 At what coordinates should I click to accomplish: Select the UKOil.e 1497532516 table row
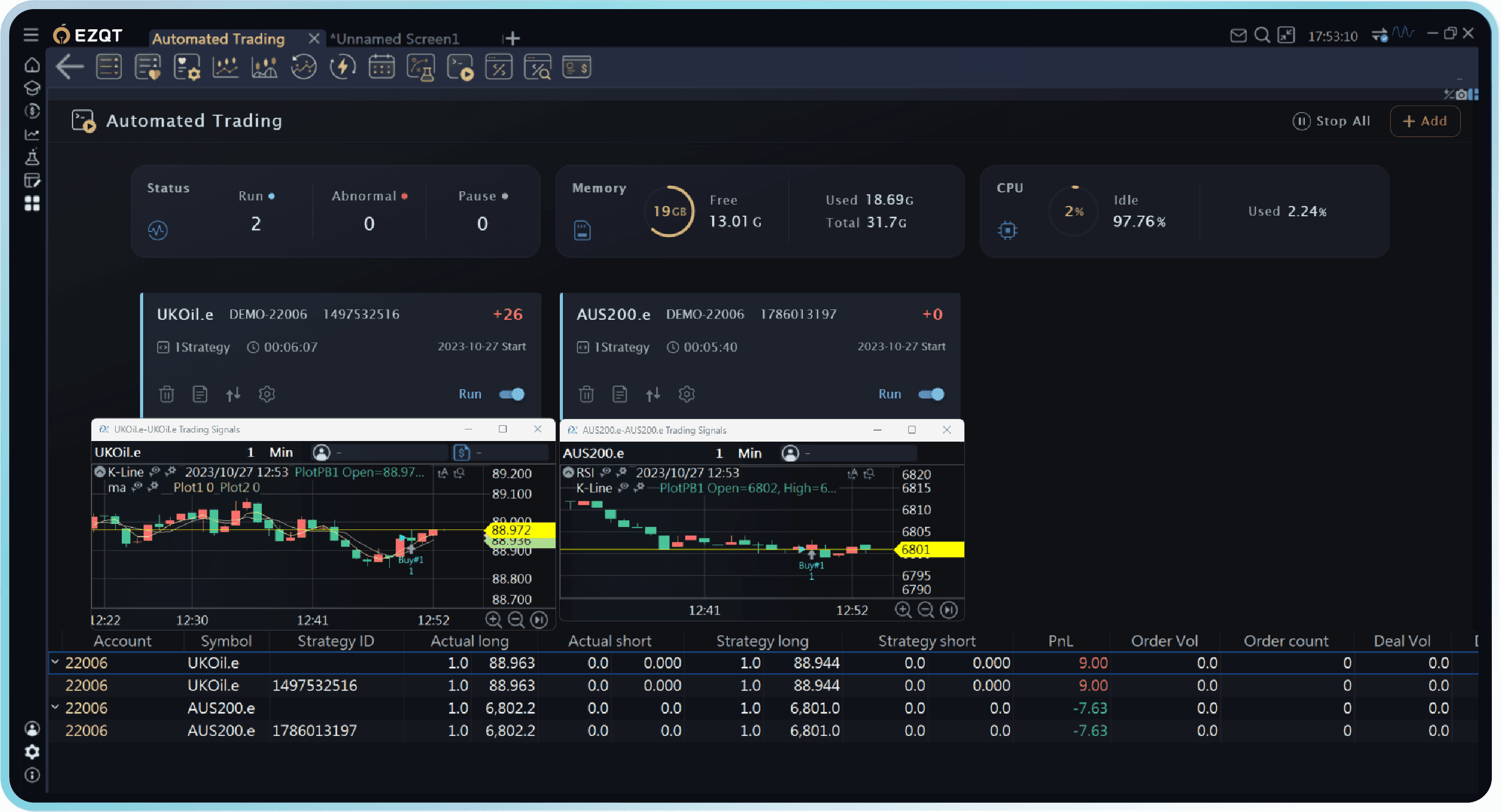[314, 685]
